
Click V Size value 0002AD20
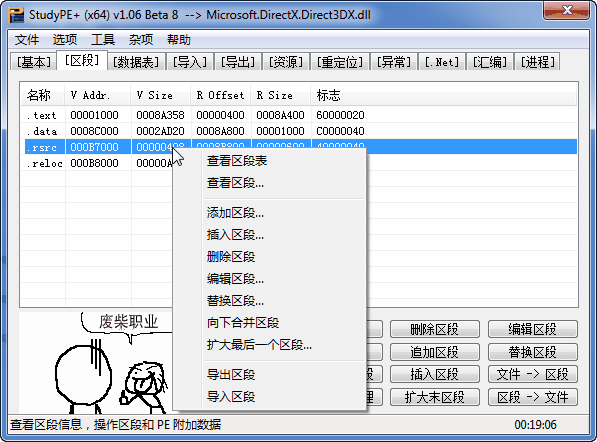160,131
